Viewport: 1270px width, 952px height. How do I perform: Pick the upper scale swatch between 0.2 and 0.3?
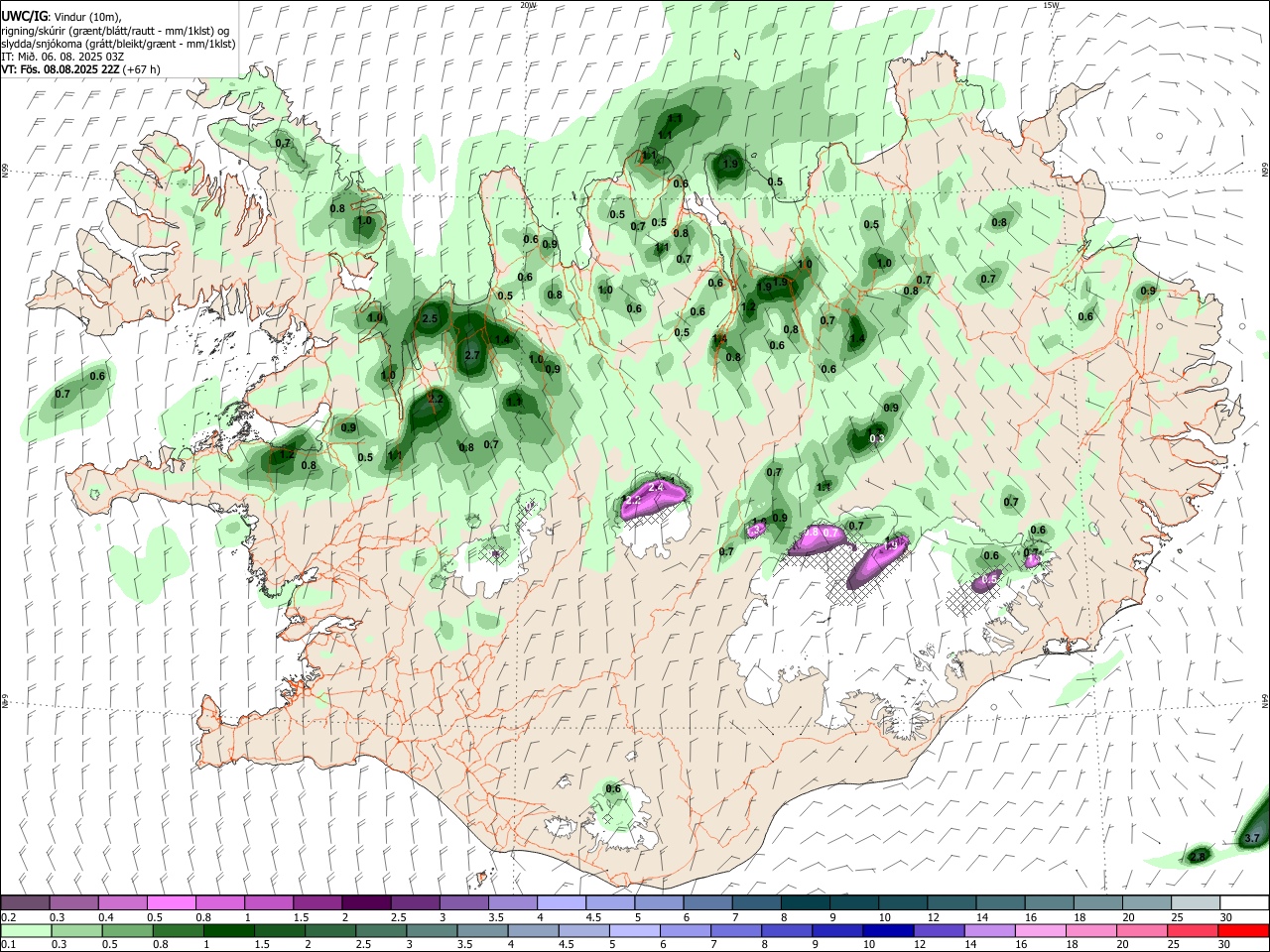pyautogui.click(x=25, y=902)
